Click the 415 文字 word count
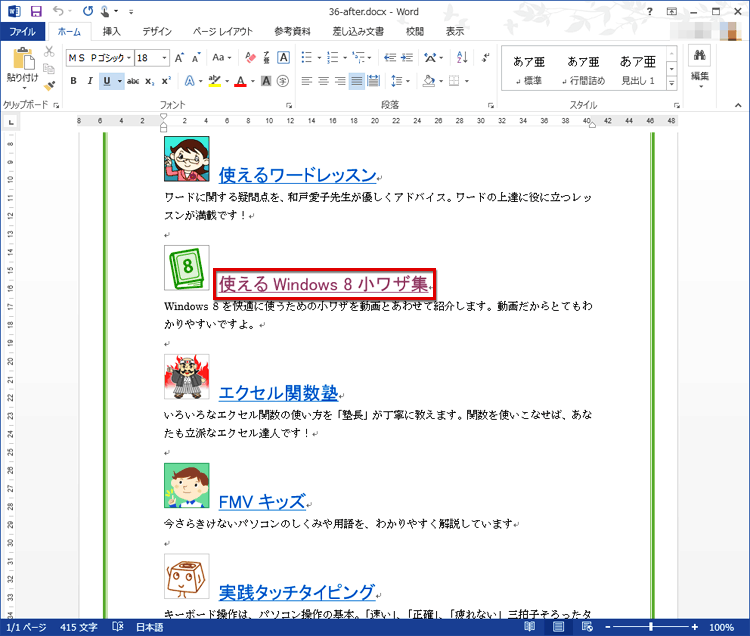This screenshot has height=636, width=750. coord(78,627)
